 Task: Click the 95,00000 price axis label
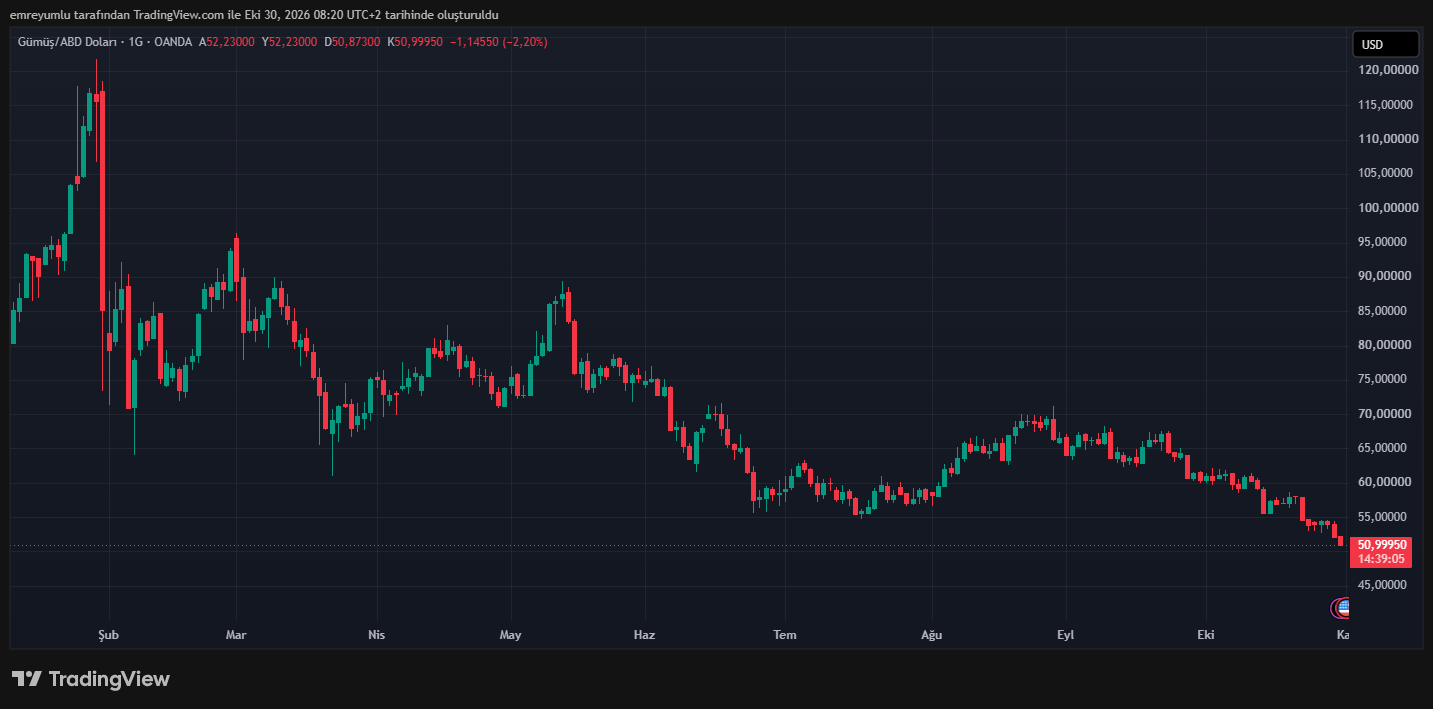pos(1384,242)
